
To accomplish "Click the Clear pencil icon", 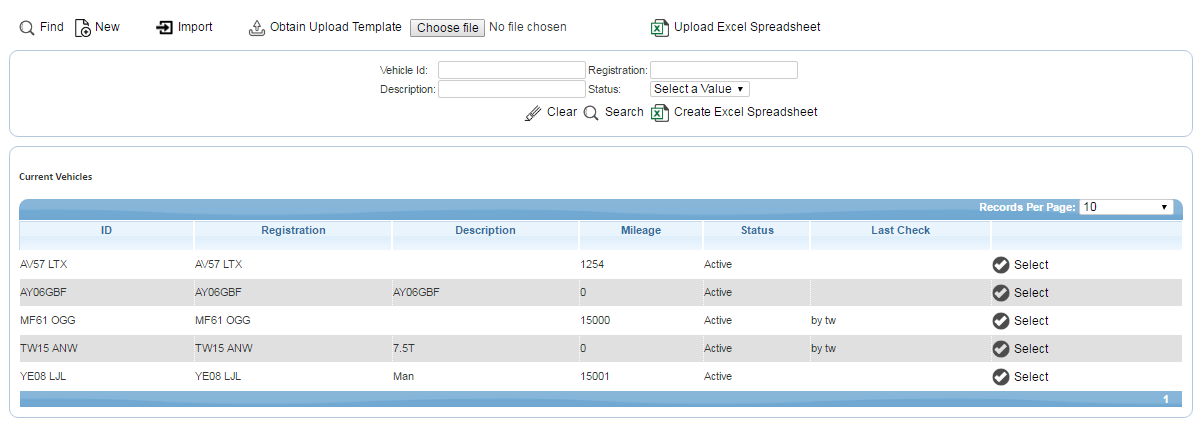I will pyautogui.click(x=533, y=113).
